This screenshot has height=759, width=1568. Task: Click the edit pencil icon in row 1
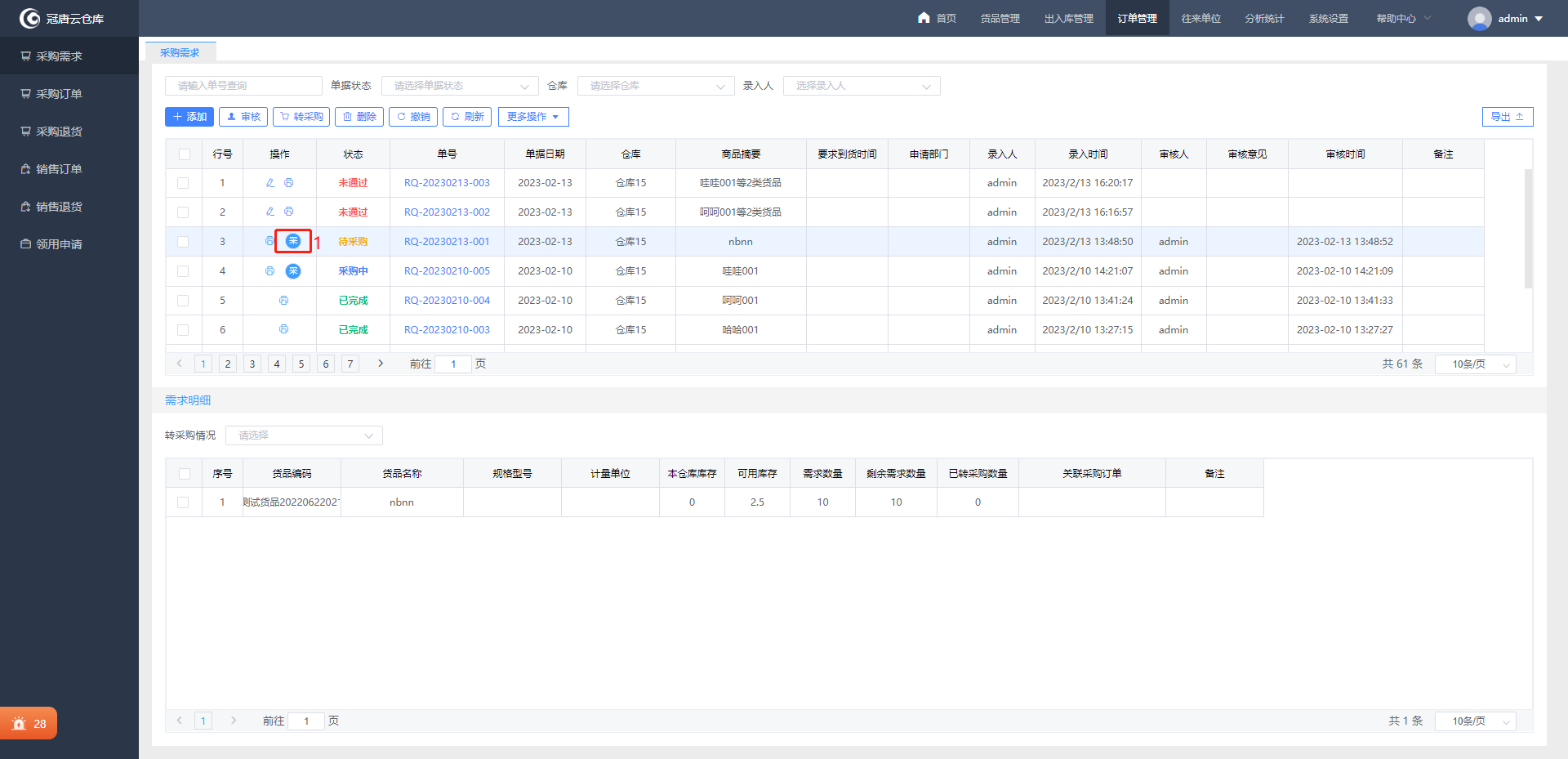point(270,183)
